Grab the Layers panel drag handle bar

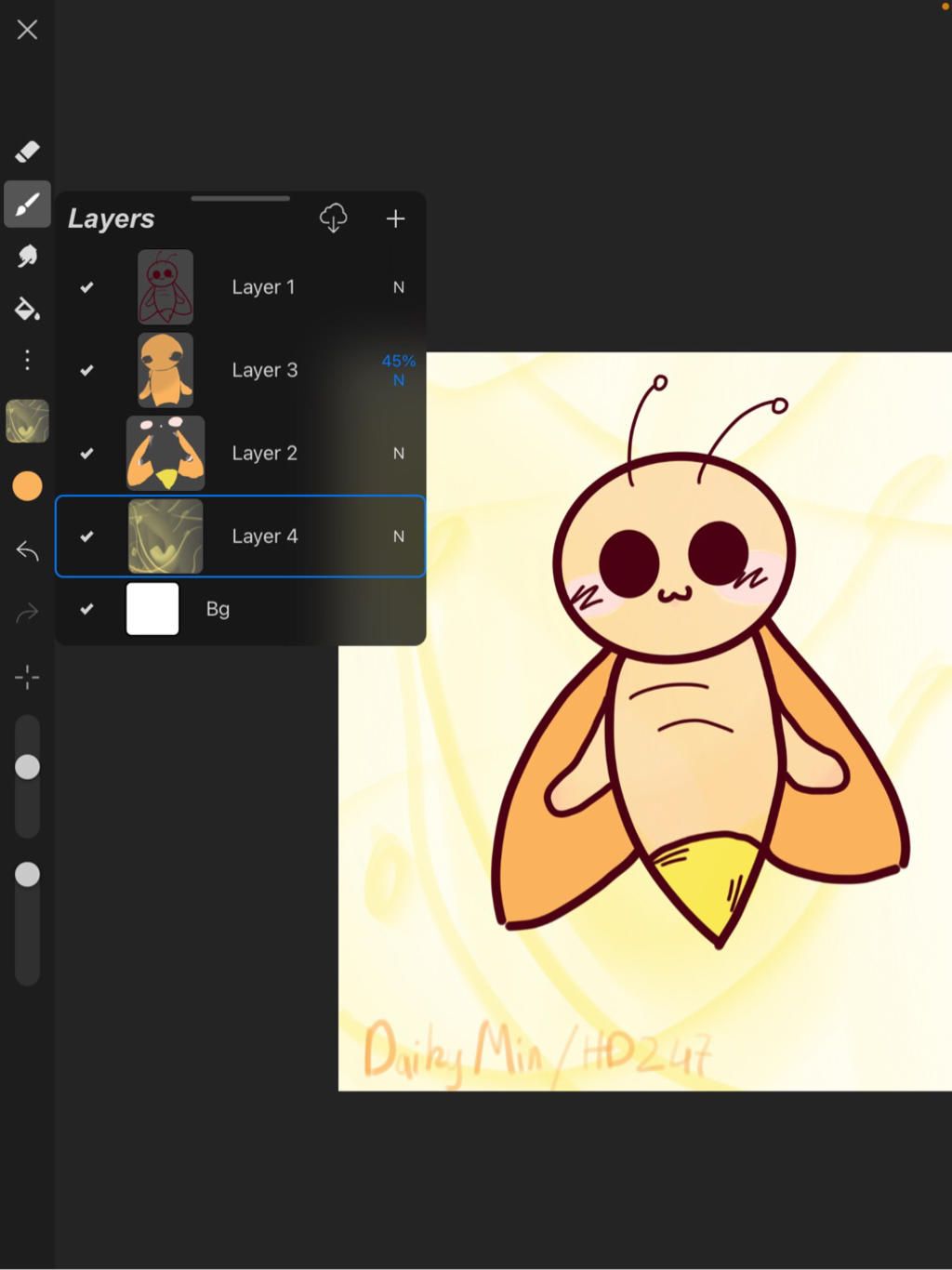pyautogui.click(x=241, y=198)
